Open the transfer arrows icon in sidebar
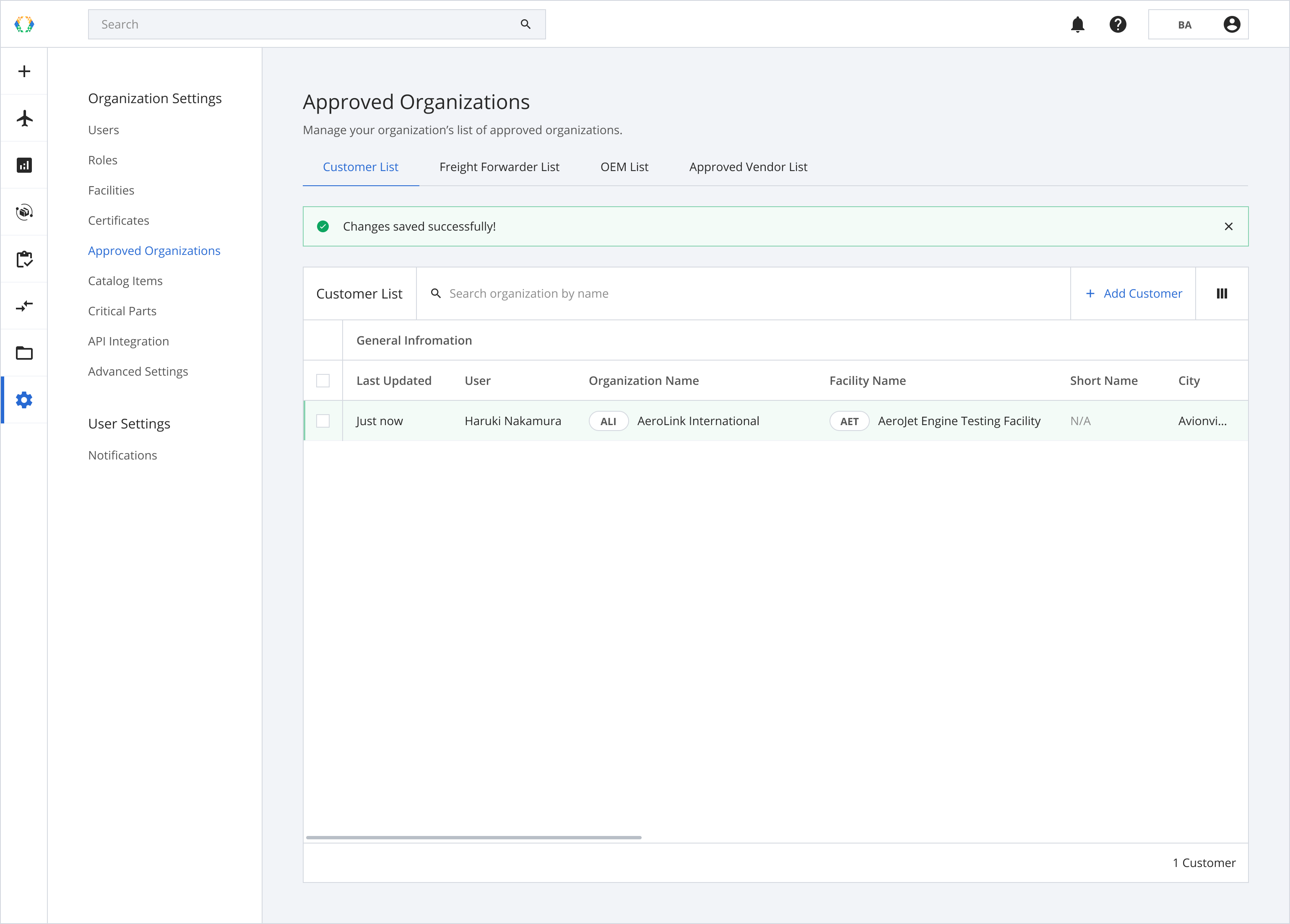1290x924 pixels. (24, 306)
